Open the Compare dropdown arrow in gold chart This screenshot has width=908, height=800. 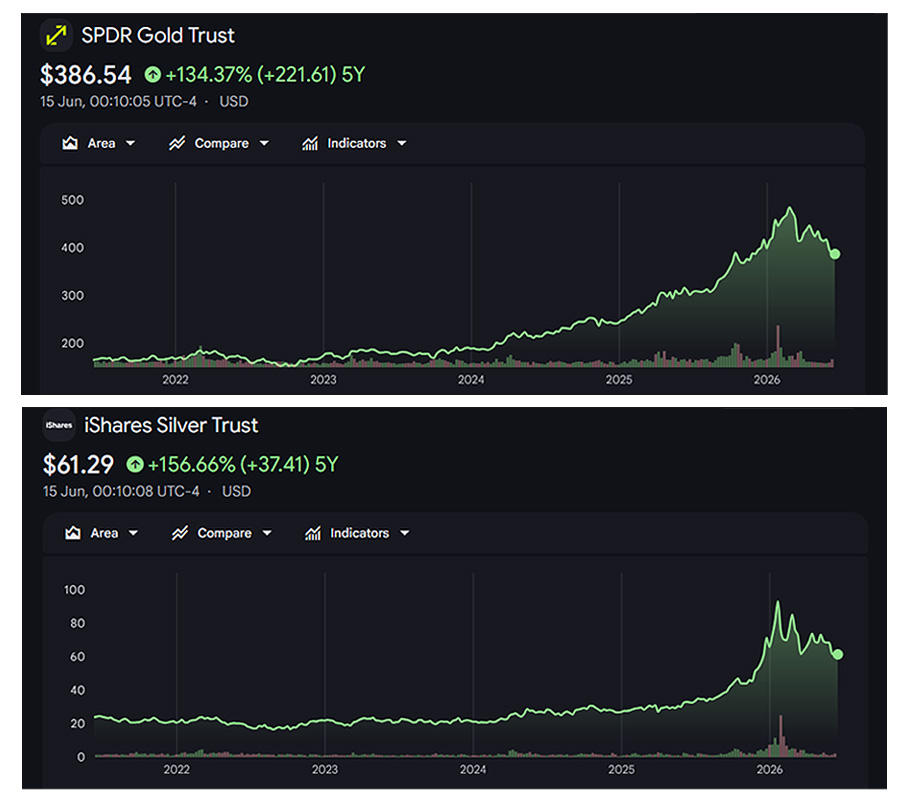click(264, 143)
